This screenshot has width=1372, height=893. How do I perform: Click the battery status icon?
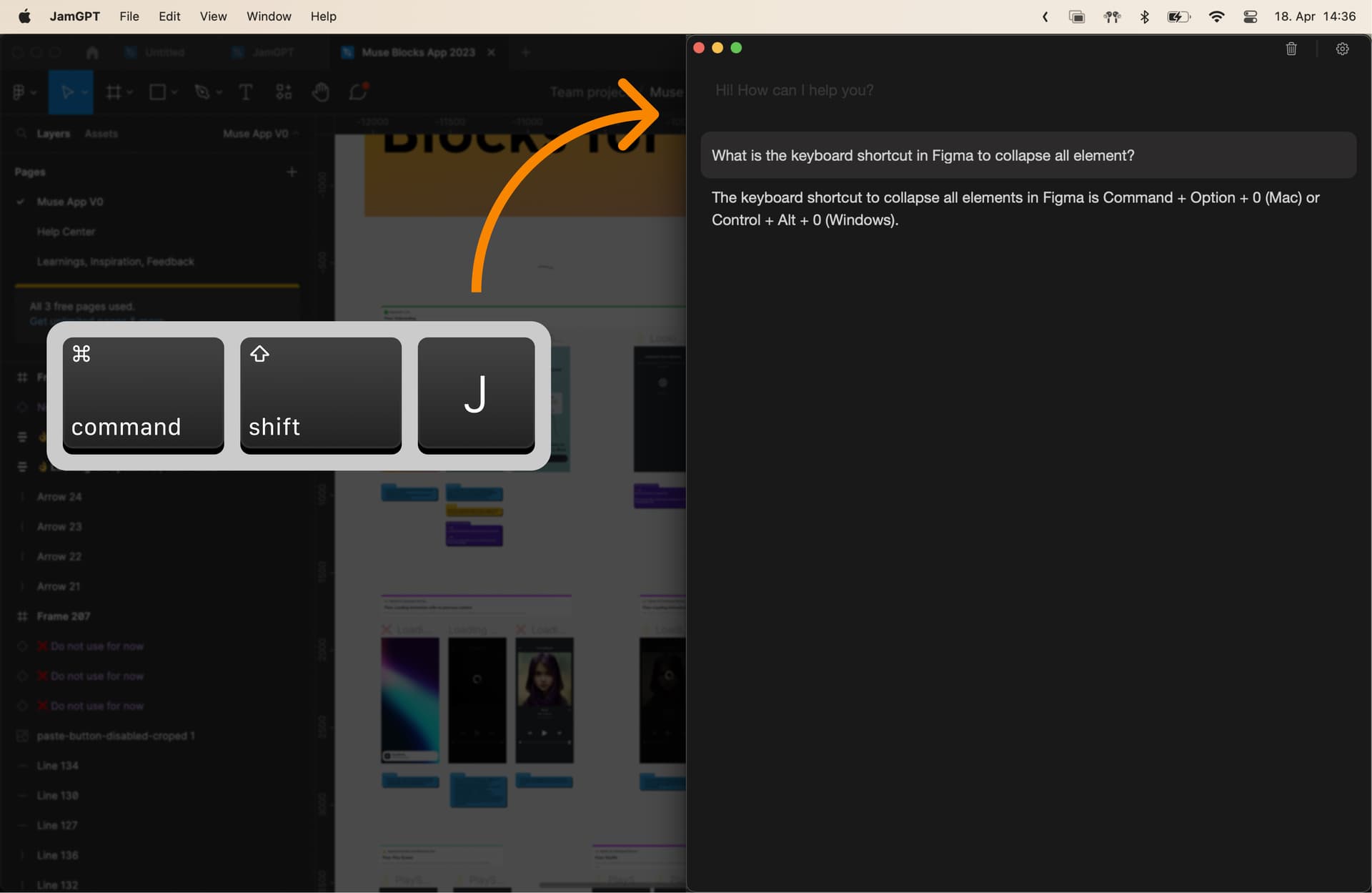coord(1179,16)
